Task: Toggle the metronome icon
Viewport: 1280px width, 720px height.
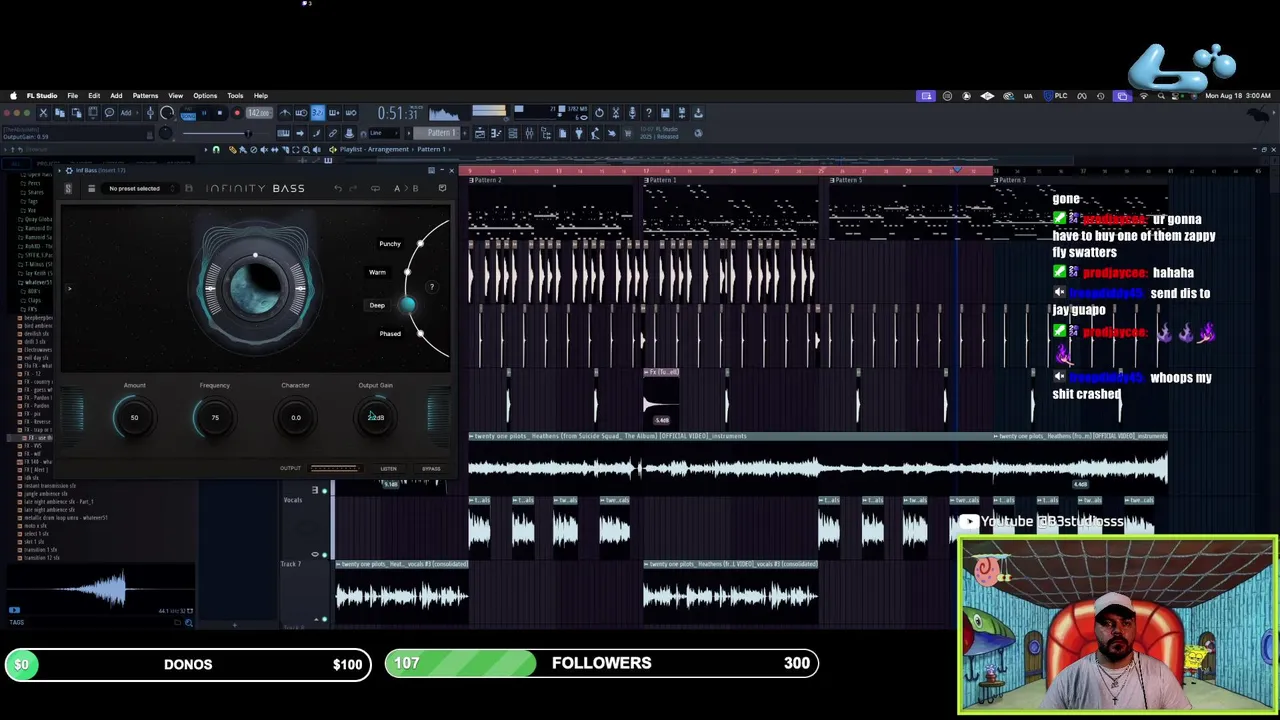Action: pyautogui.click(x=286, y=112)
